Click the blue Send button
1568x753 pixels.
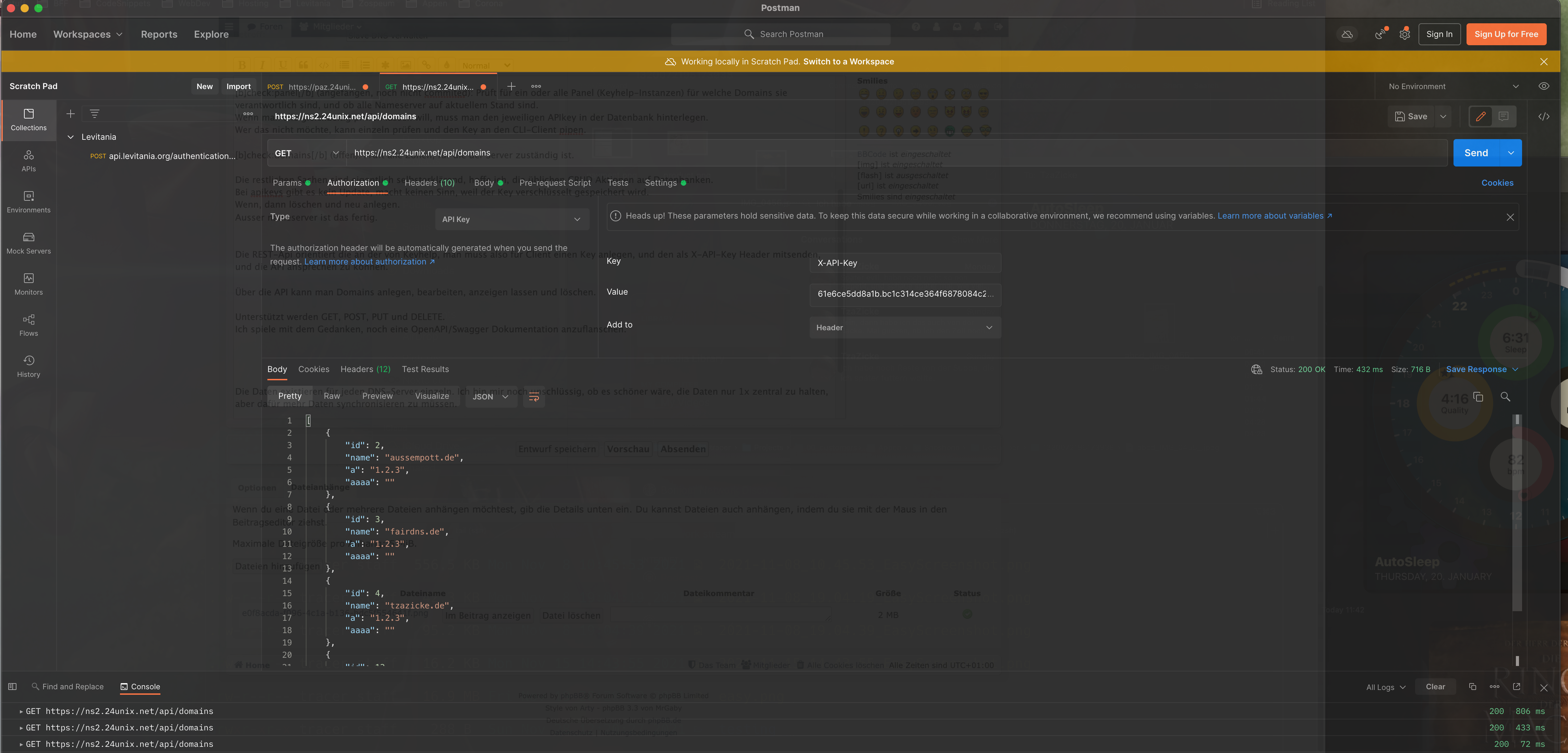tap(1476, 153)
